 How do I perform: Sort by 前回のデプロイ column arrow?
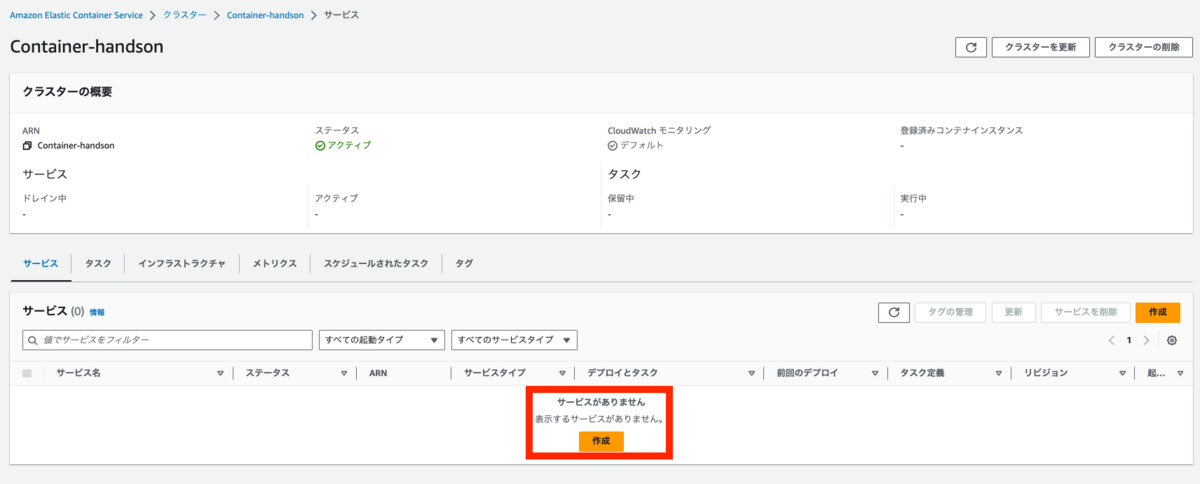[x=875, y=373]
